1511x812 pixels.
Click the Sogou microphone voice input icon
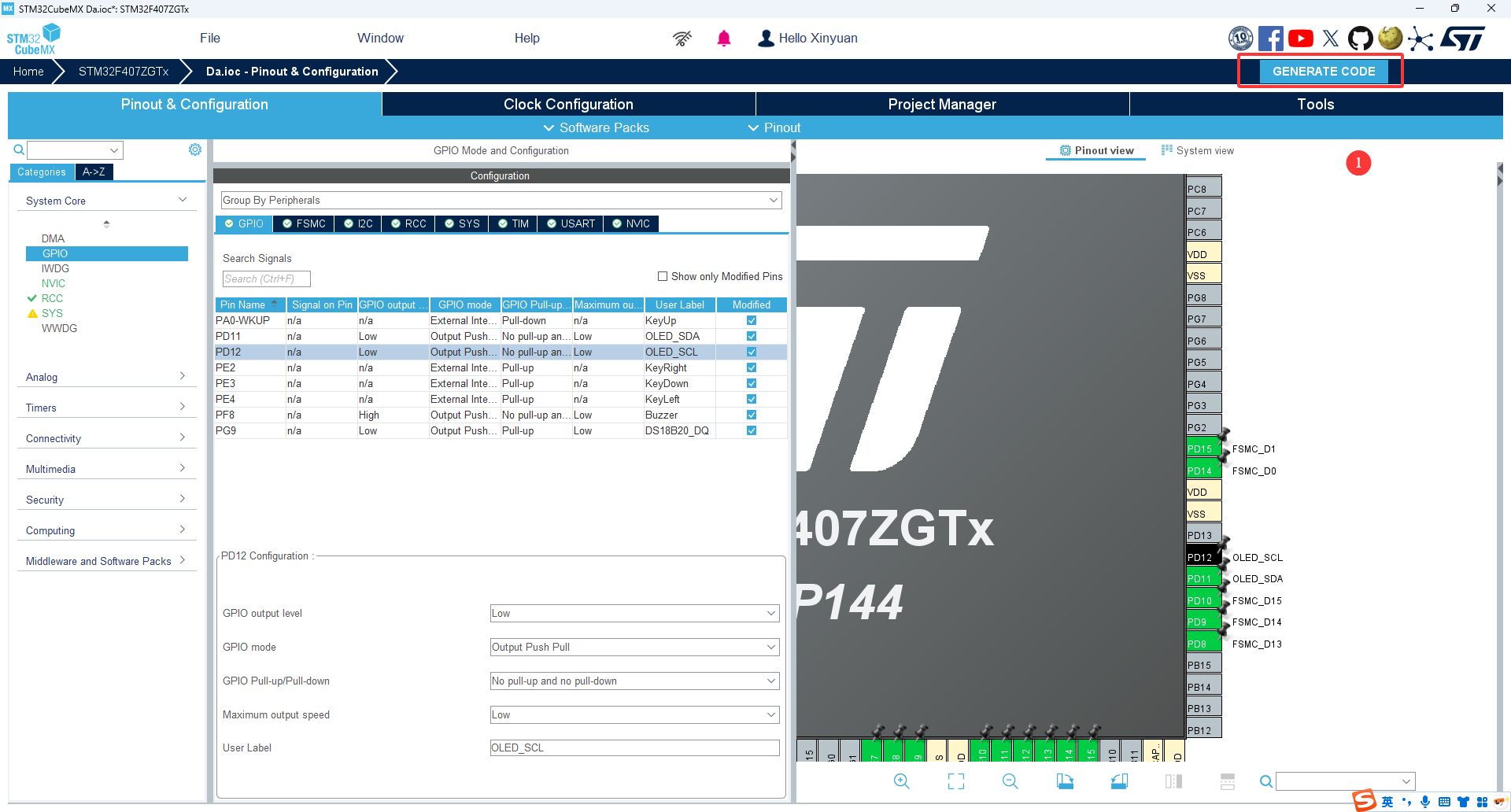[x=1425, y=802]
